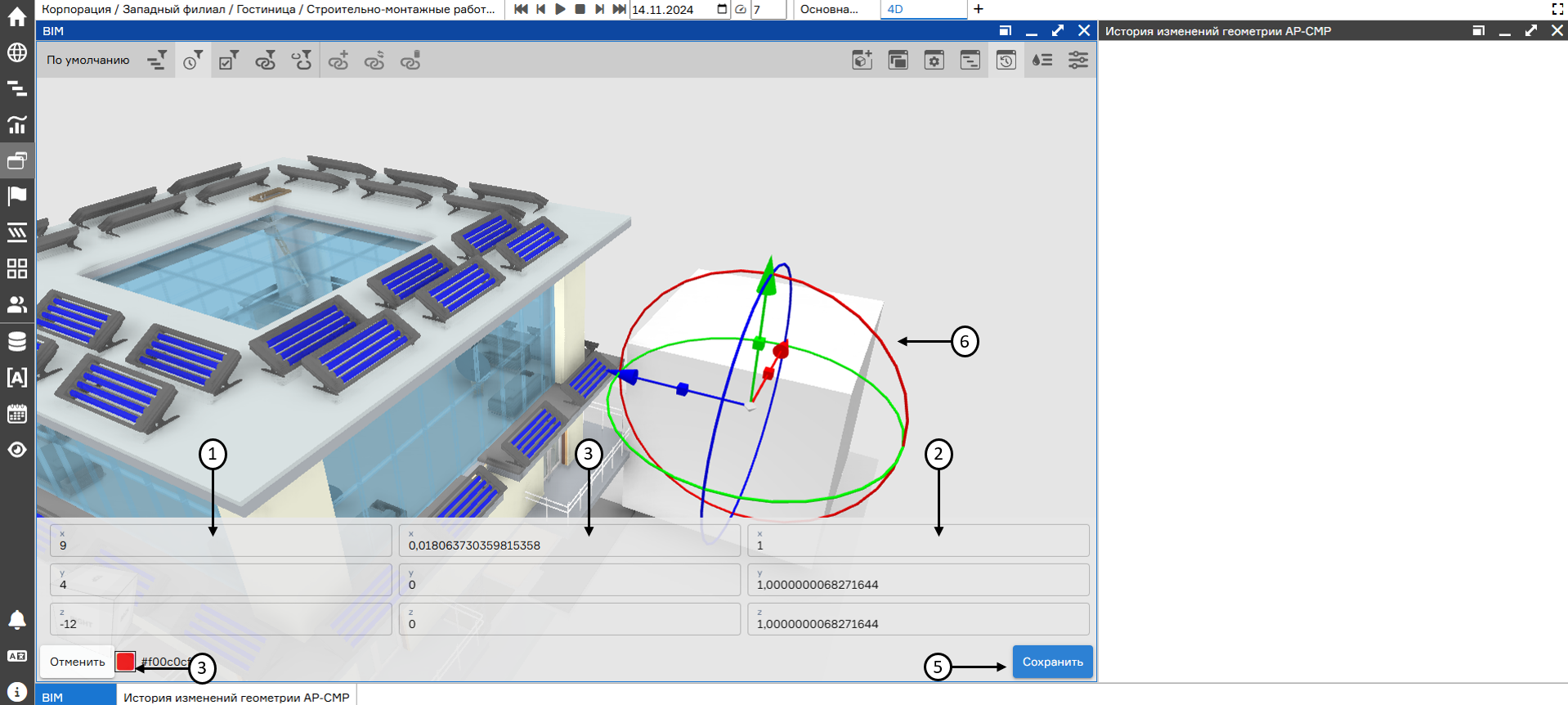This screenshot has height=705, width=1568.
Task: Open the four-squares dashboard sidebar icon
Action: pos(17,268)
